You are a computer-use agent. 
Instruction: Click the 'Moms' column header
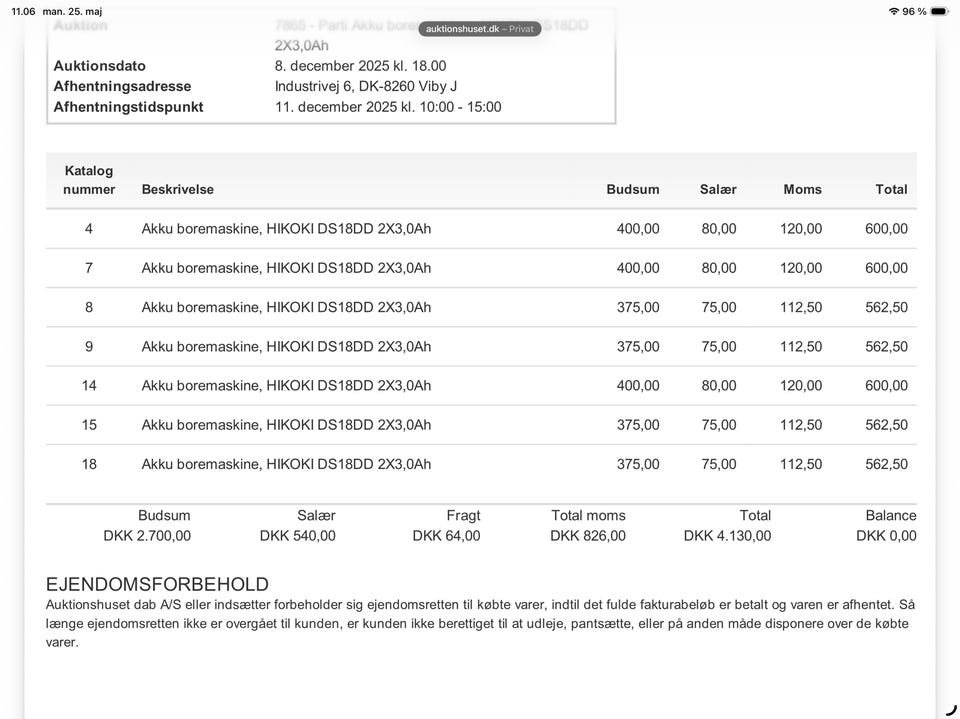(x=802, y=189)
